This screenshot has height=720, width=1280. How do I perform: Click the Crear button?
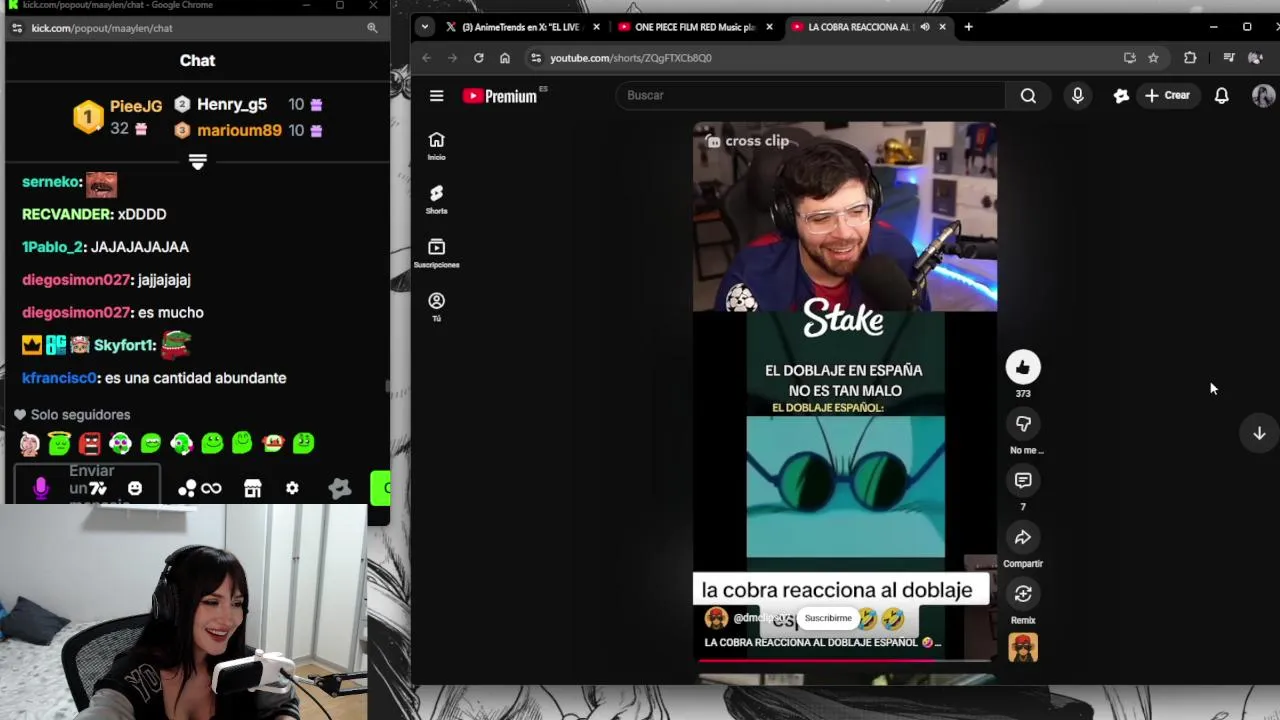pos(1167,95)
